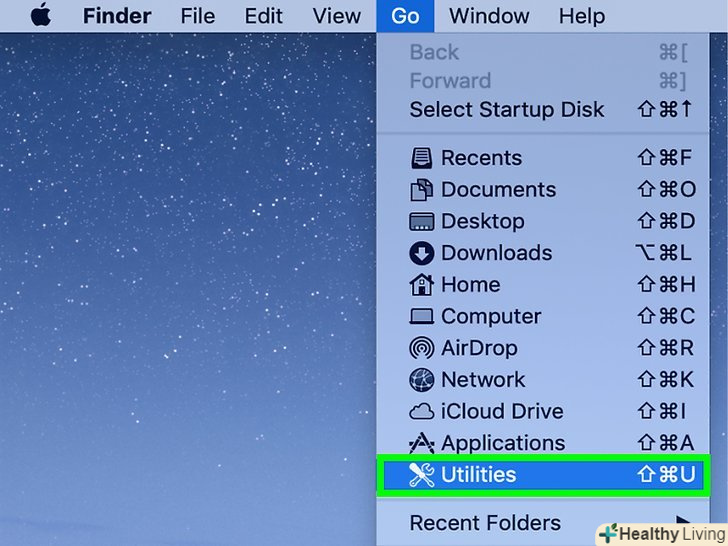Screen dimensions: 728x546
Task: Click the Network globe icon
Action: coord(422,379)
